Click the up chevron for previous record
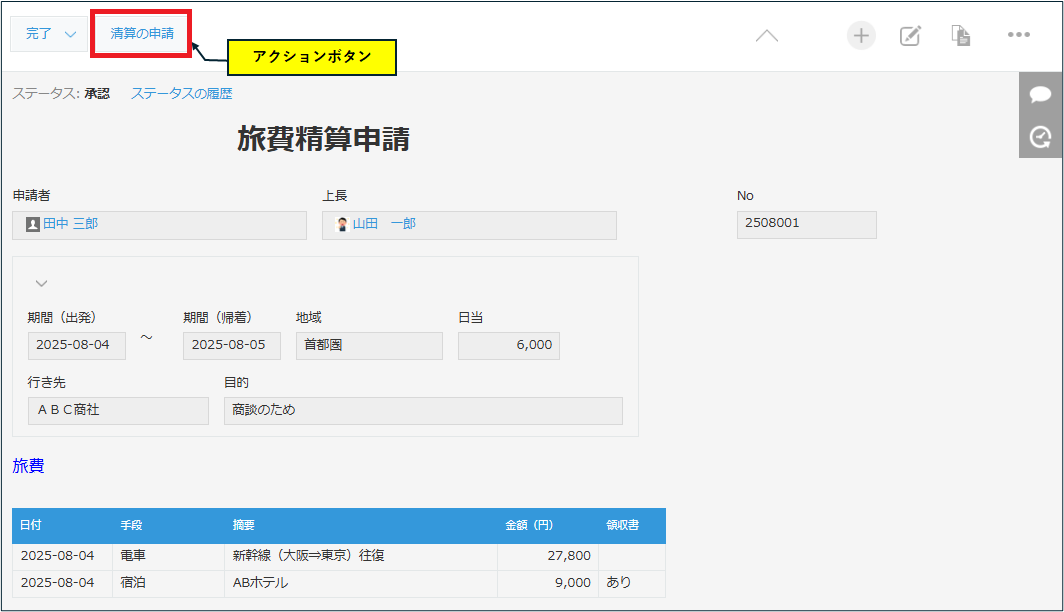1064x612 pixels. tap(766, 36)
